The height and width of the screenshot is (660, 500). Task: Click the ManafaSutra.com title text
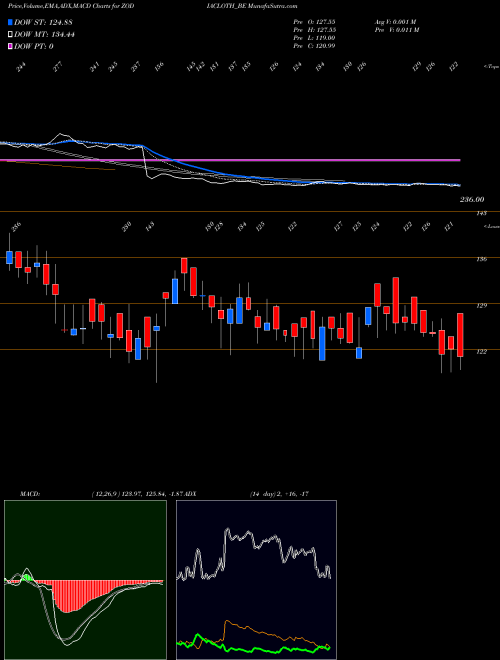pos(273,6)
